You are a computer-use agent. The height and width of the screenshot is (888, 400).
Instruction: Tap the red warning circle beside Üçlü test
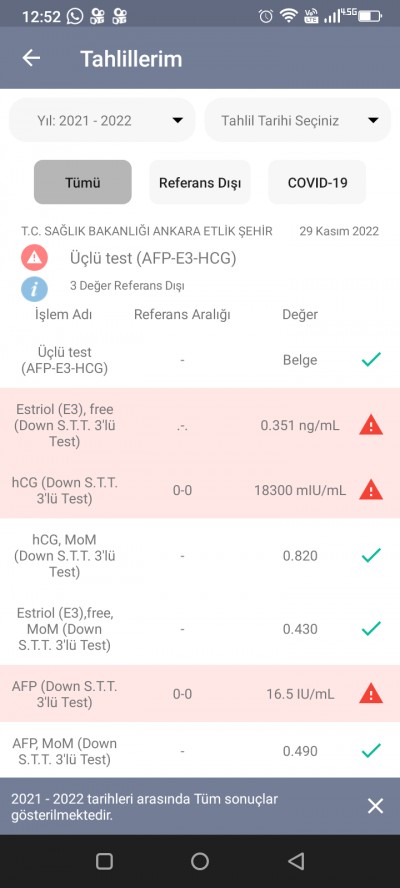(x=35, y=258)
